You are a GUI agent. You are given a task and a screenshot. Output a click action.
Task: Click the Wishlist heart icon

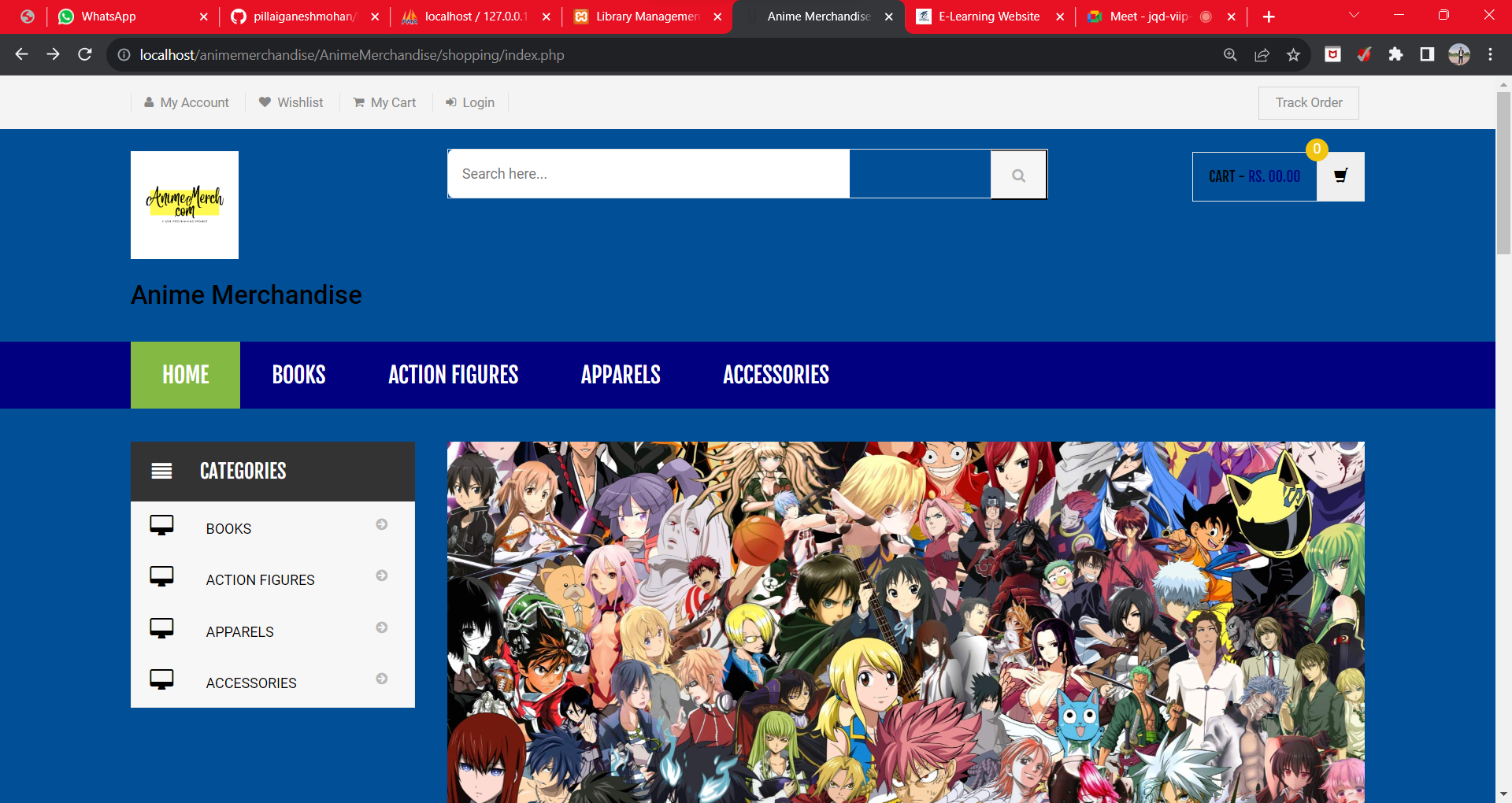tap(265, 102)
